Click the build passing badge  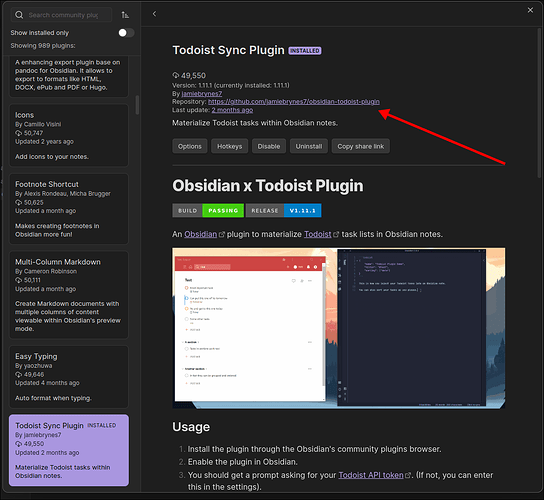(208, 211)
